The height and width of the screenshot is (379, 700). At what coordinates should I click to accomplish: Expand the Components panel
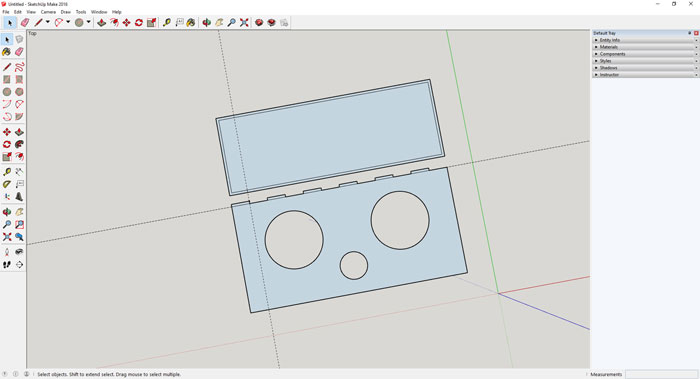(x=645, y=54)
